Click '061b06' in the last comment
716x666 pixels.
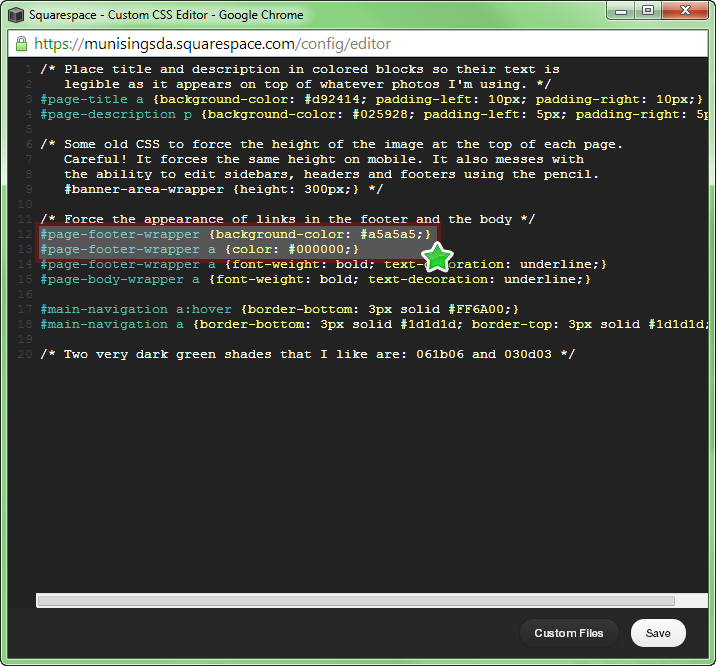(440, 354)
